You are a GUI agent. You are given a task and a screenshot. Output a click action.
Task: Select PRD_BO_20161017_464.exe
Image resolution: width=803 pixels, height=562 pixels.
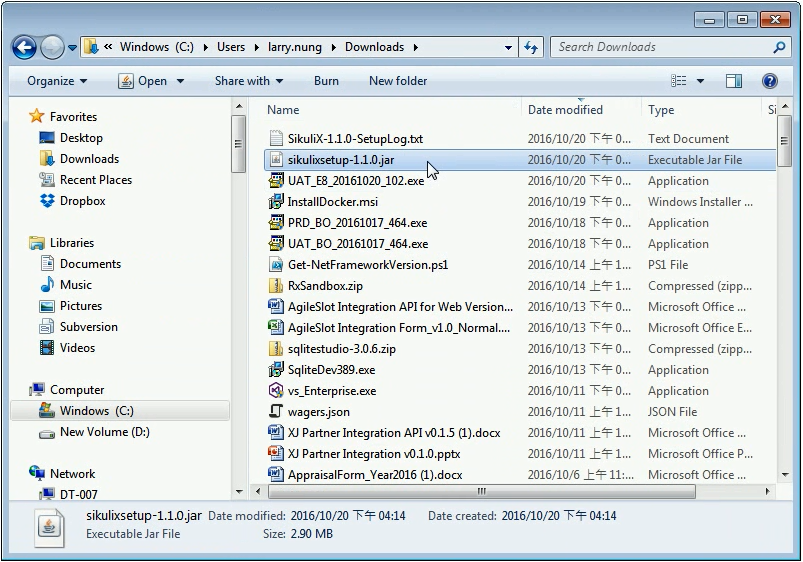(357, 223)
